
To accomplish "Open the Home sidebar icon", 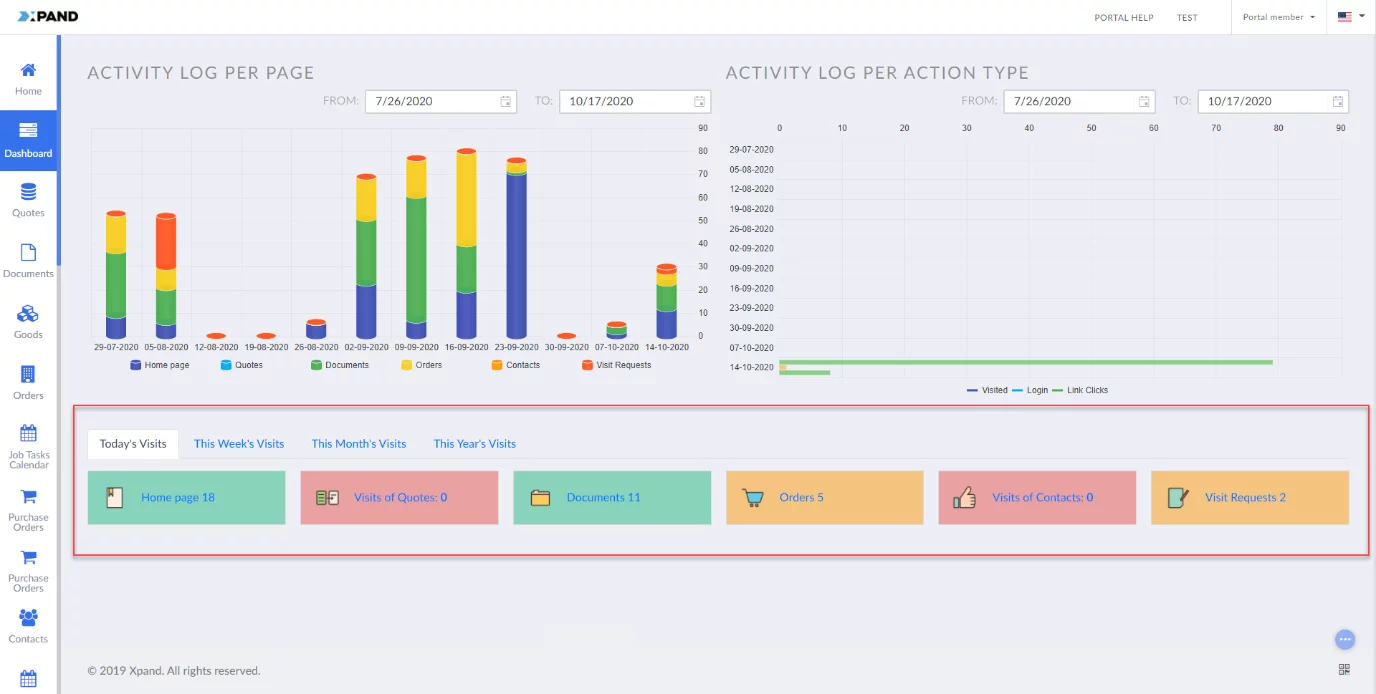I will (28, 79).
